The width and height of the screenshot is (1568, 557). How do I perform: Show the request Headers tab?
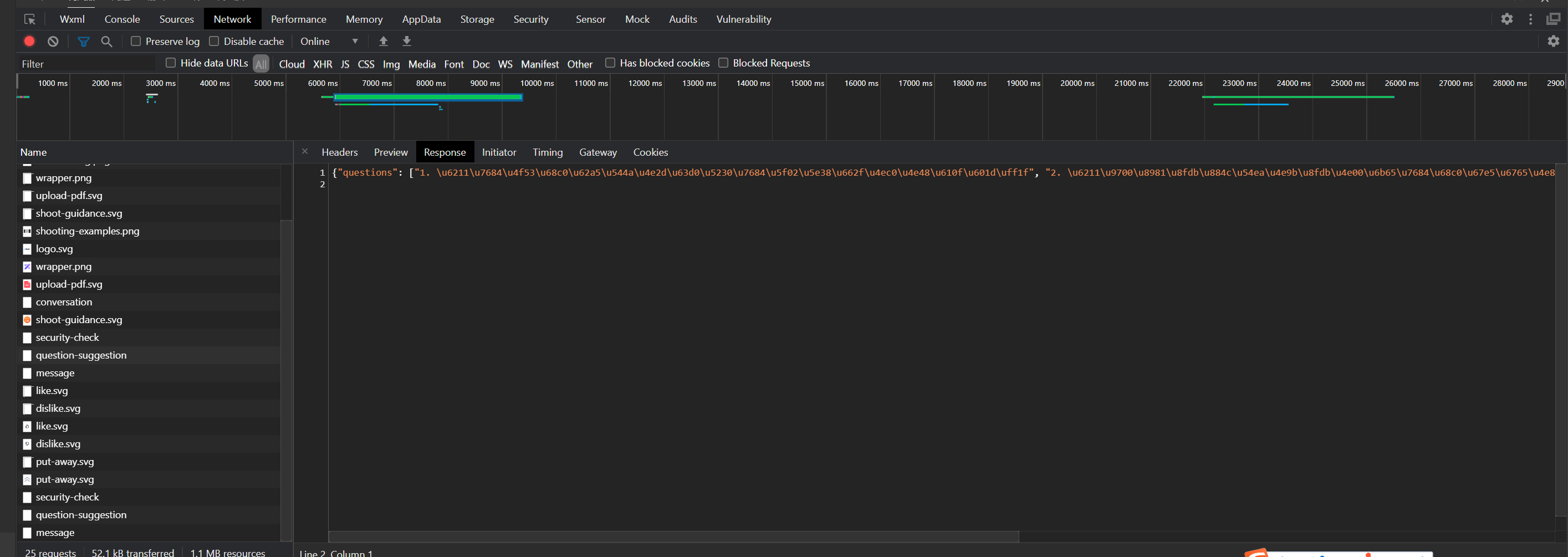[340, 152]
